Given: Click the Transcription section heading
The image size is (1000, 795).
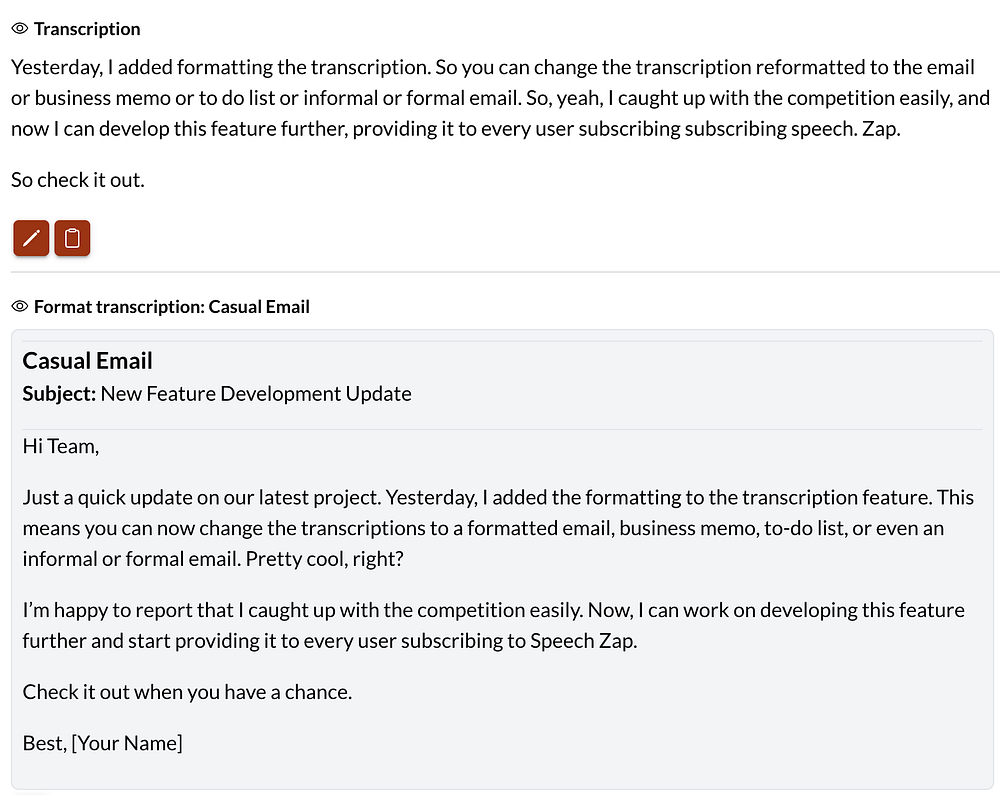Looking at the screenshot, I should [x=87, y=29].
